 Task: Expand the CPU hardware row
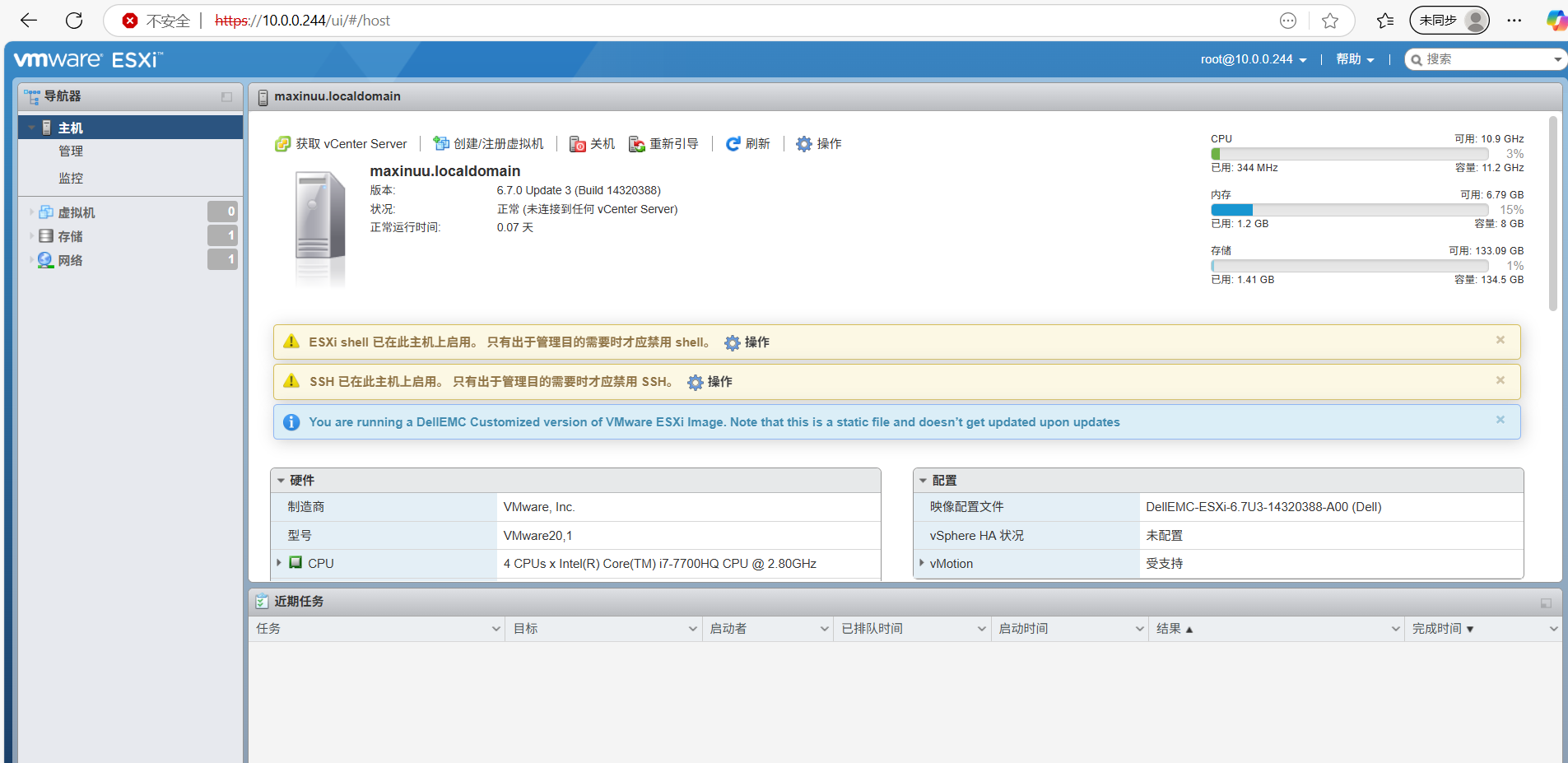click(279, 563)
